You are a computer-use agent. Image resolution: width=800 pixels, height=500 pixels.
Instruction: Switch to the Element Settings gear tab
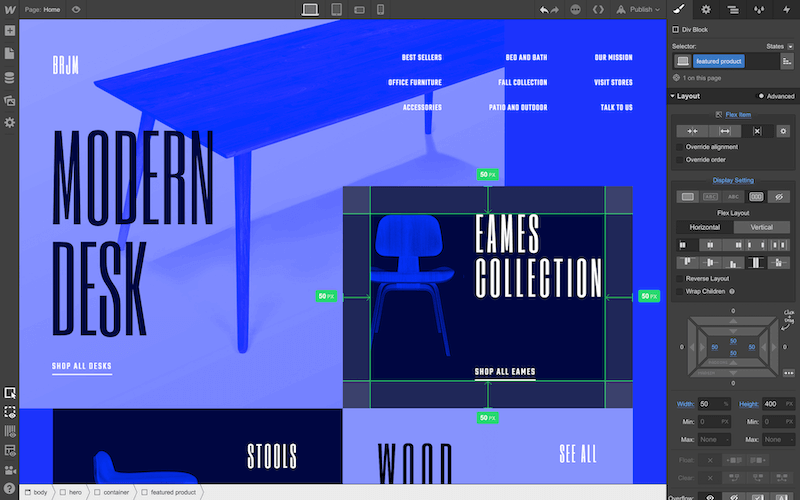pos(706,9)
